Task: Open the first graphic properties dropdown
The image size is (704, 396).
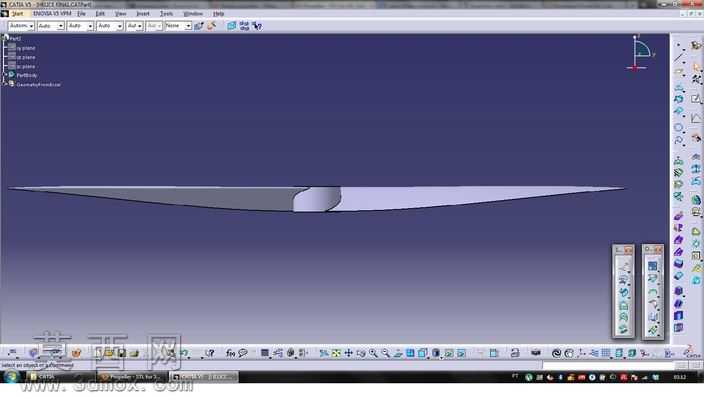Action: pyautogui.click(x=21, y=26)
